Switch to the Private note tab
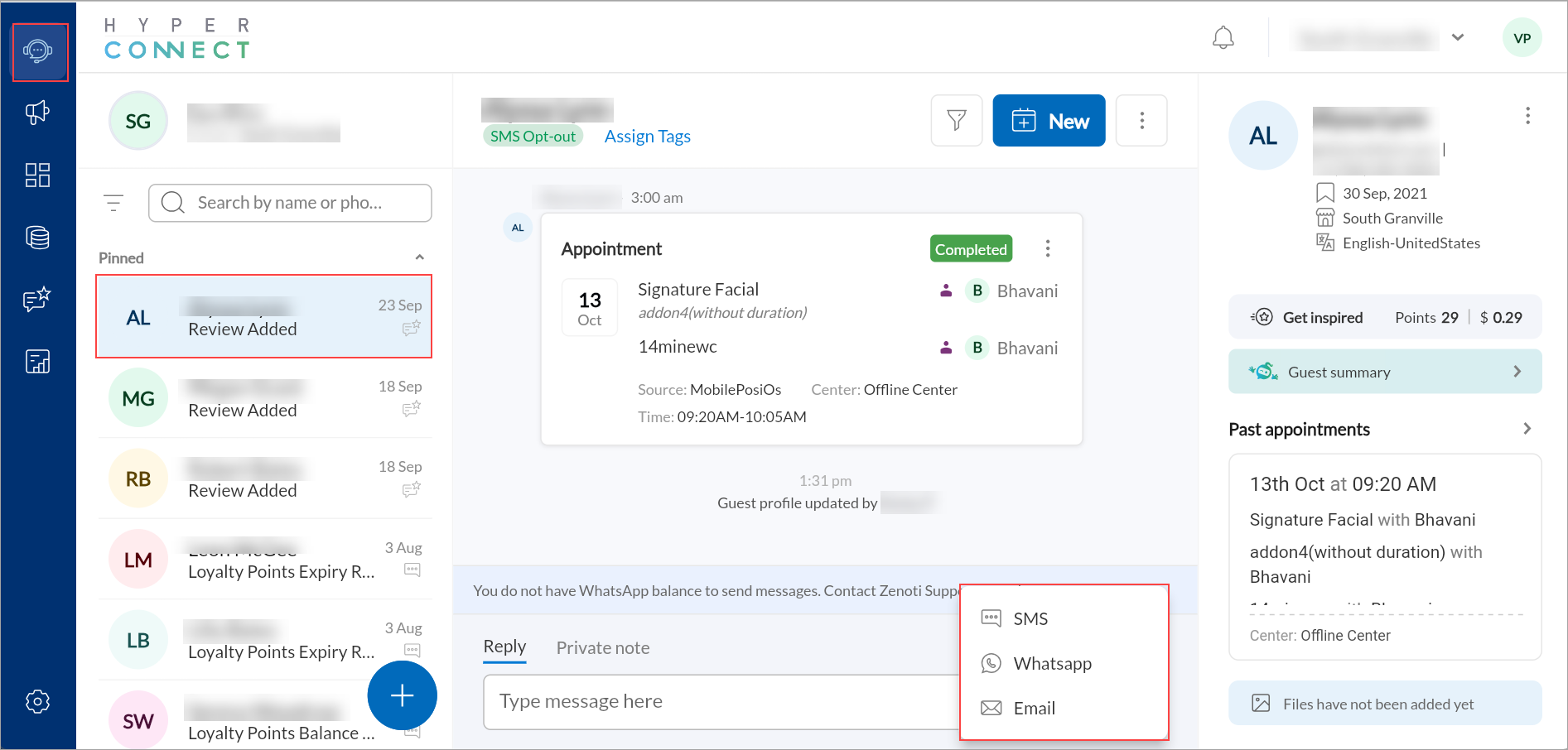1568x750 pixels. click(x=602, y=647)
